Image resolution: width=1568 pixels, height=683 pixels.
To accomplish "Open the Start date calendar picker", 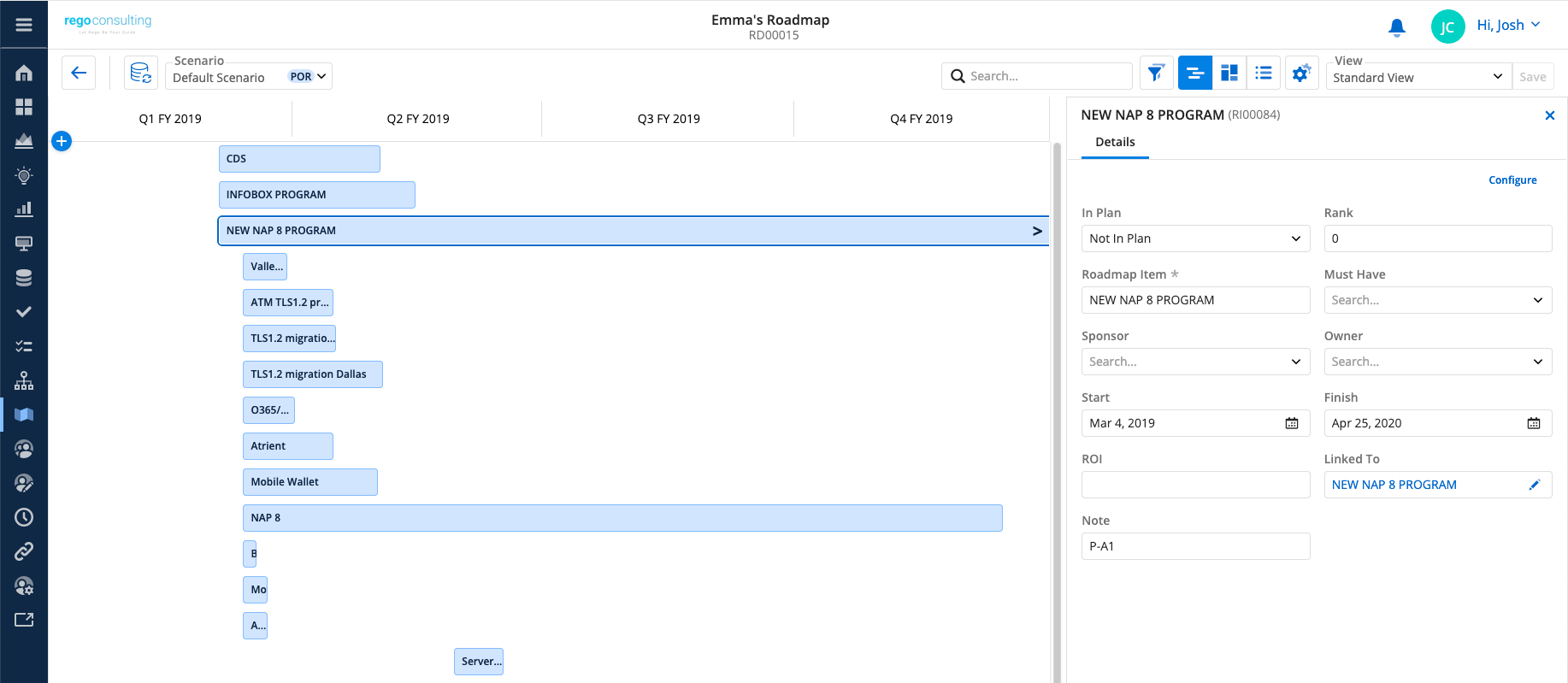I will pos(1292,423).
